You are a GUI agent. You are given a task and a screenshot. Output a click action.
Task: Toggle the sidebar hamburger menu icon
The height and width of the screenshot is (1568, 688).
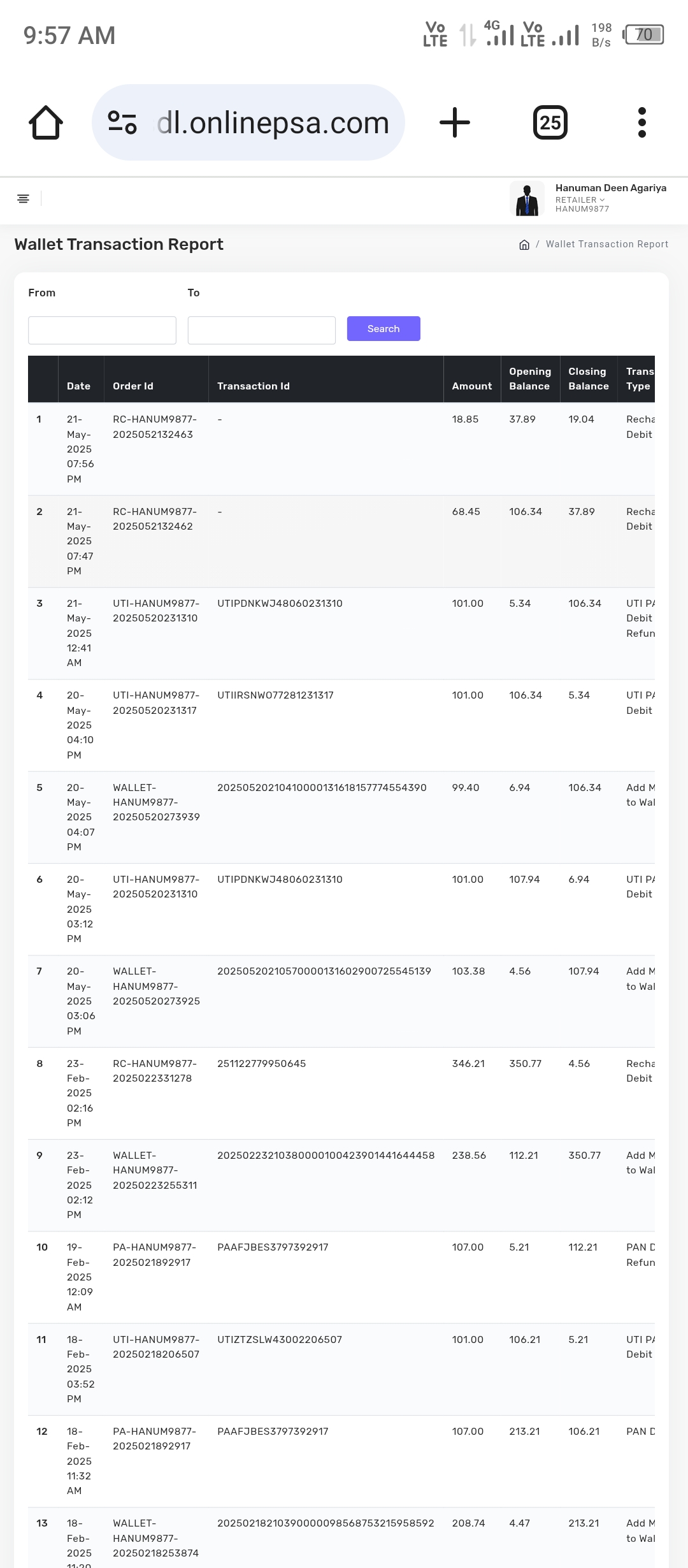click(x=24, y=199)
